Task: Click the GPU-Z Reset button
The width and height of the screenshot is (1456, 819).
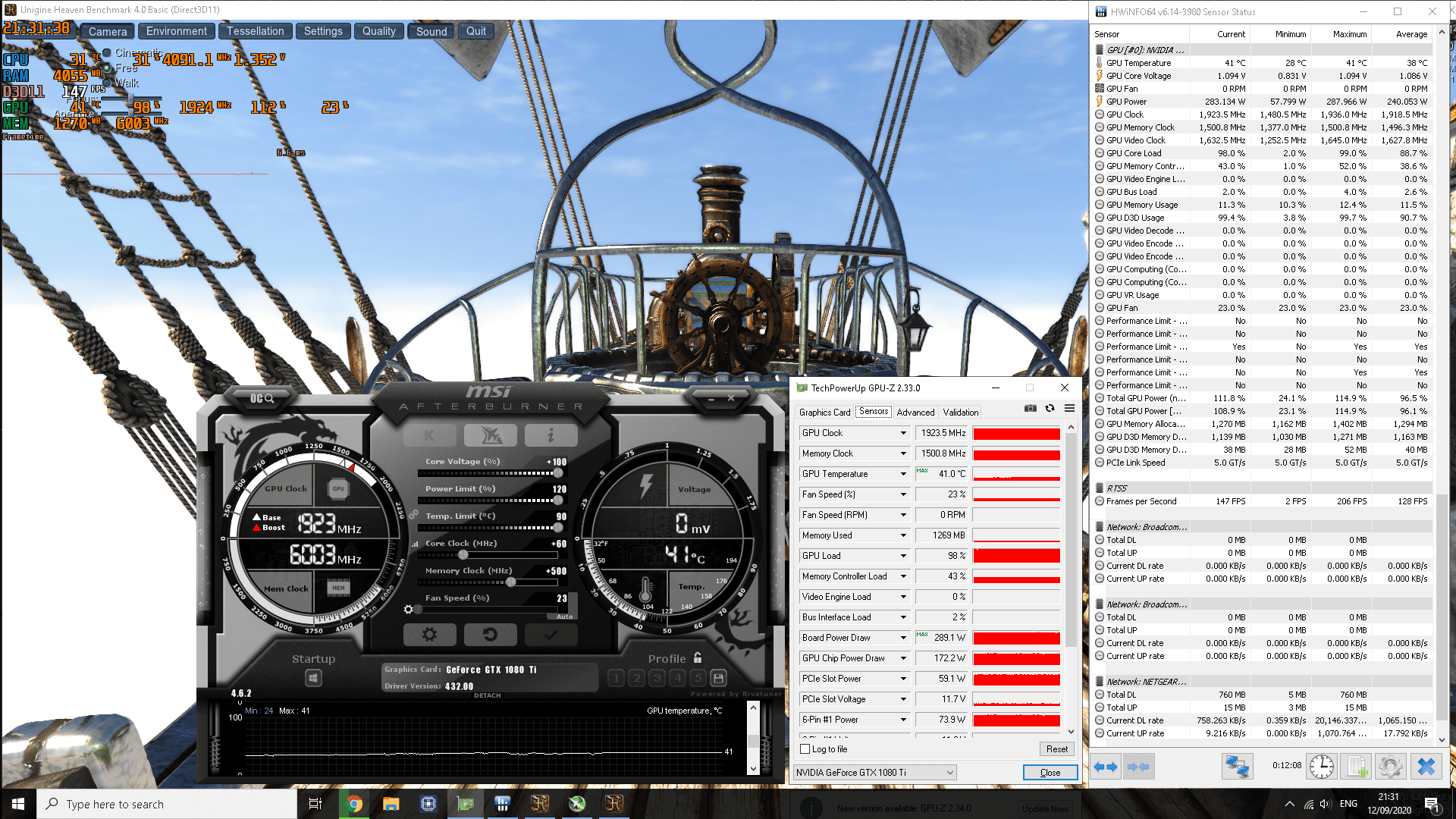Action: coord(1056,749)
